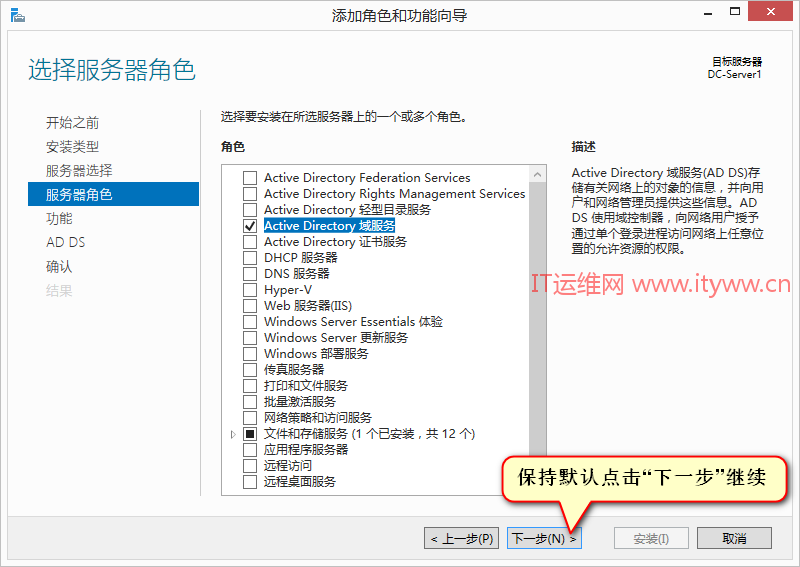
Task: Click target server name DC-Server1
Action: [734, 75]
